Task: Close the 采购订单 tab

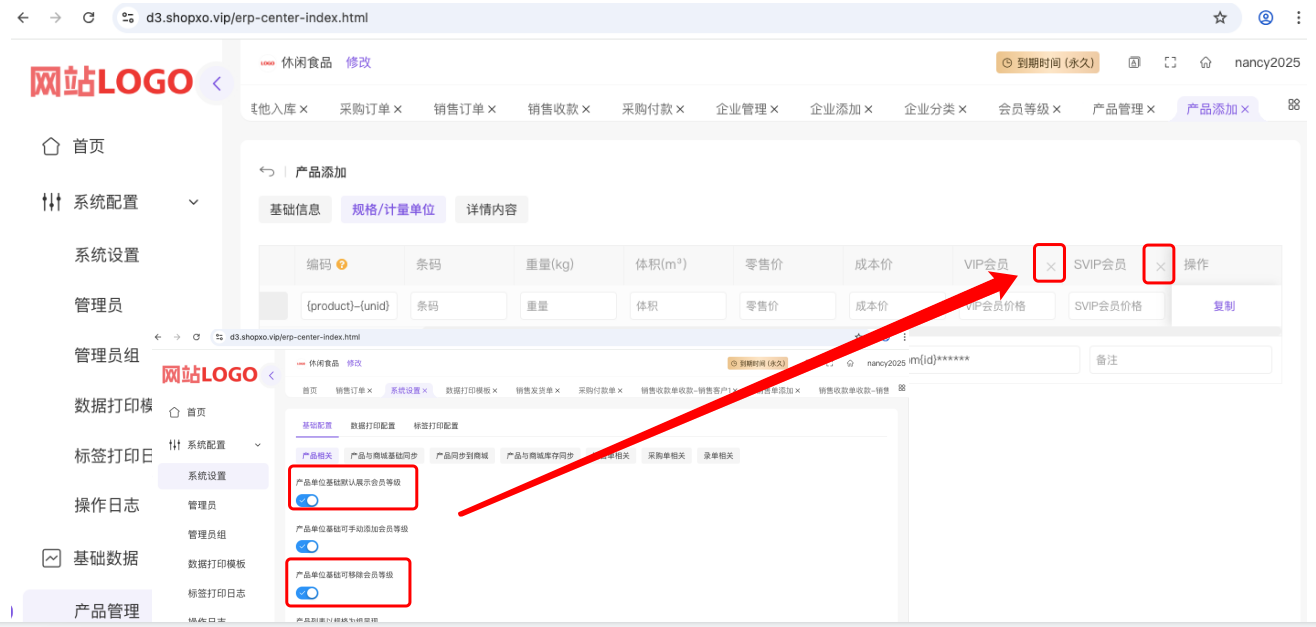Action: coord(397,109)
